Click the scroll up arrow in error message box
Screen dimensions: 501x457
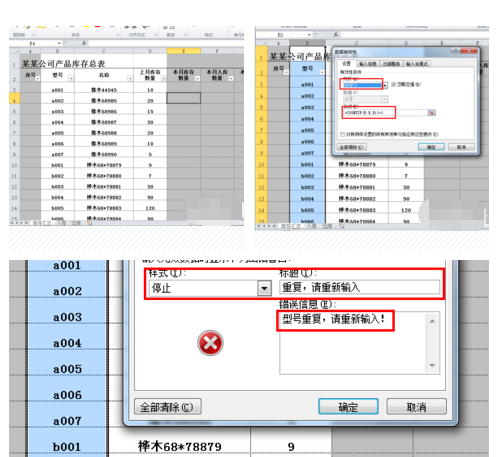(x=432, y=321)
